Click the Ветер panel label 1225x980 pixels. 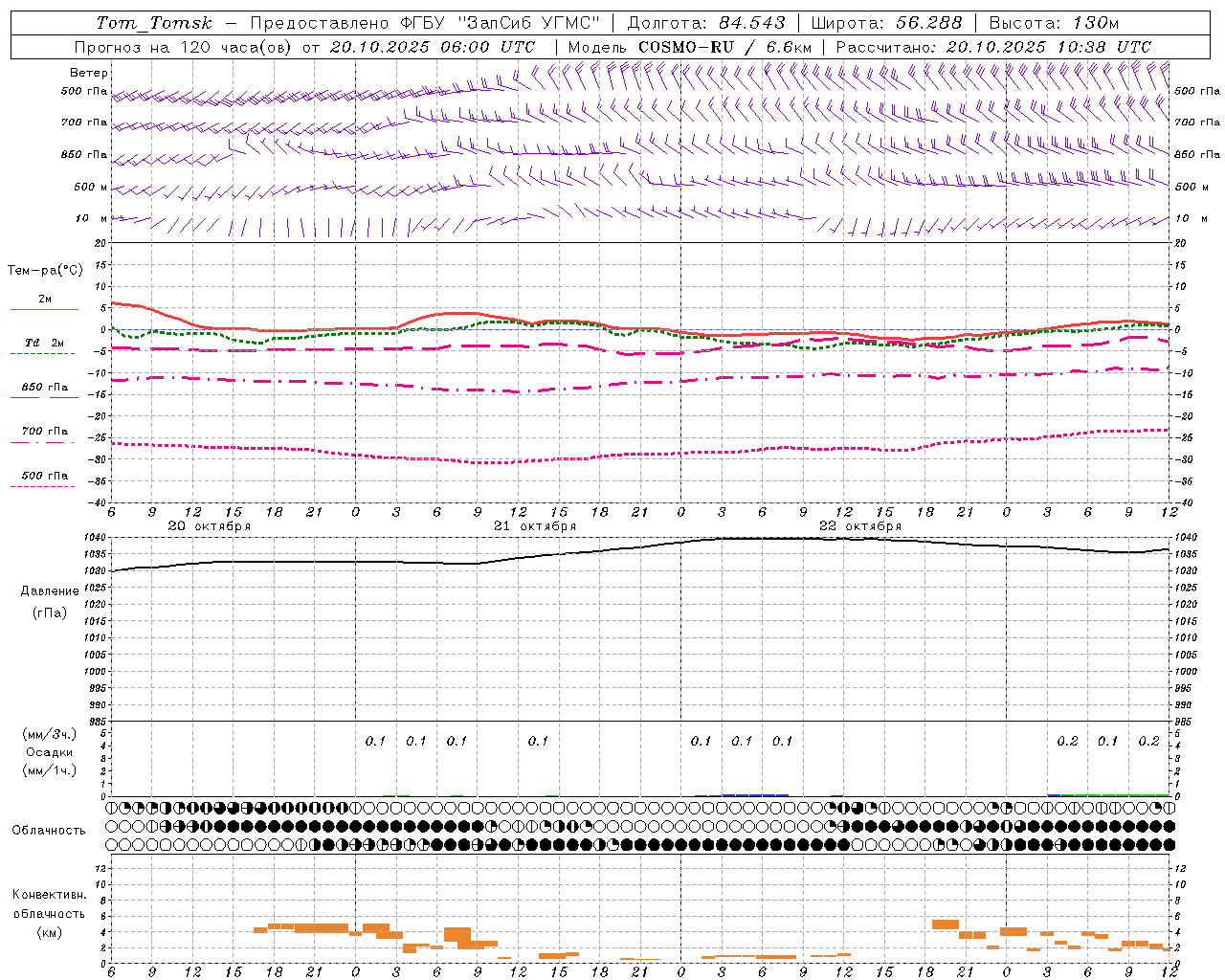pyautogui.click(x=89, y=73)
